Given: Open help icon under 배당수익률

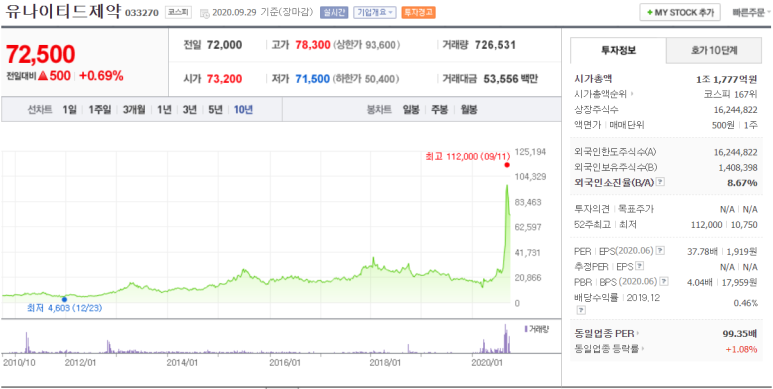Looking at the screenshot, I should [581, 310].
